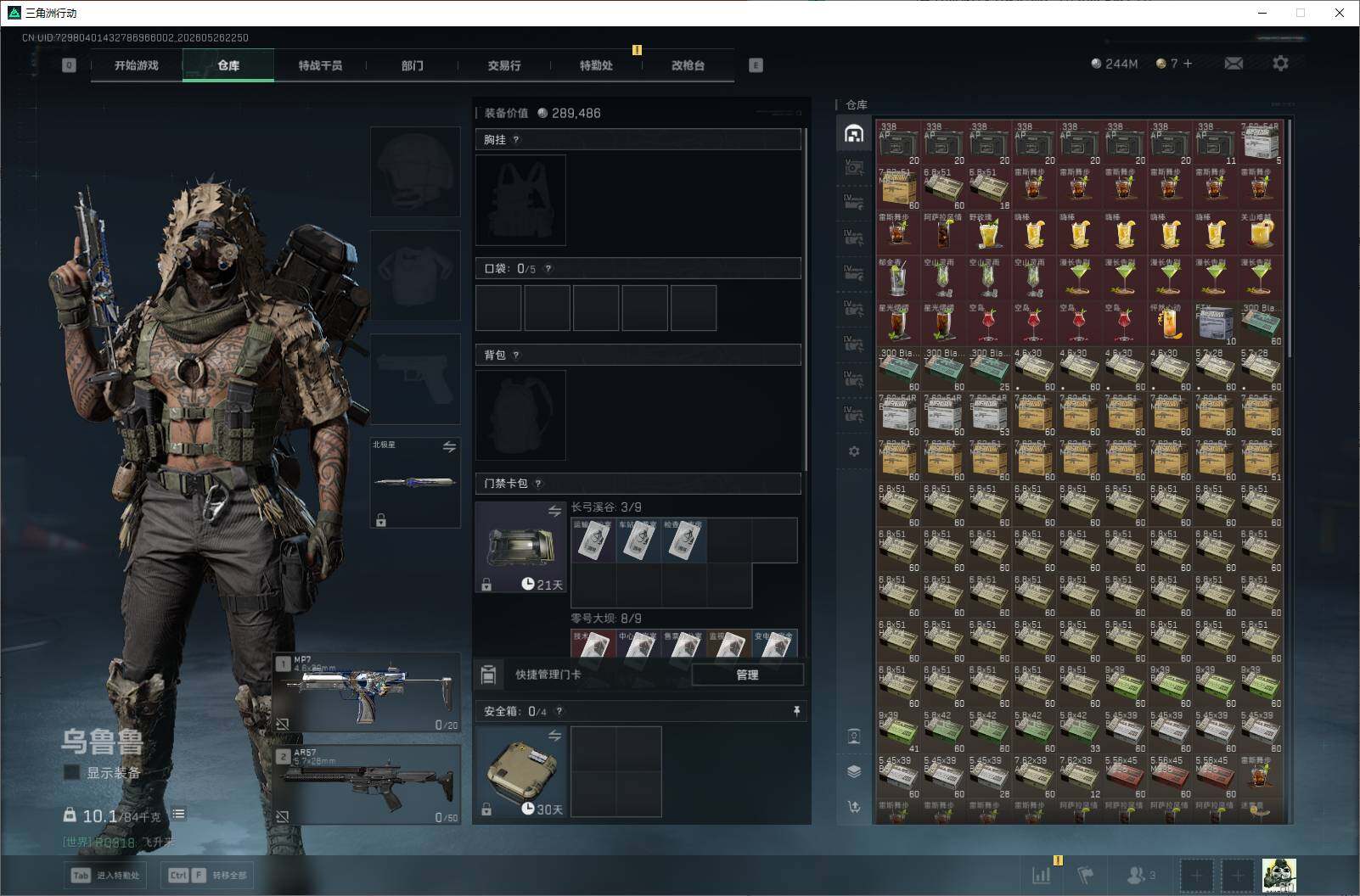Open 背包 help question mark
1360x896 pixels.
coord(516,356)
